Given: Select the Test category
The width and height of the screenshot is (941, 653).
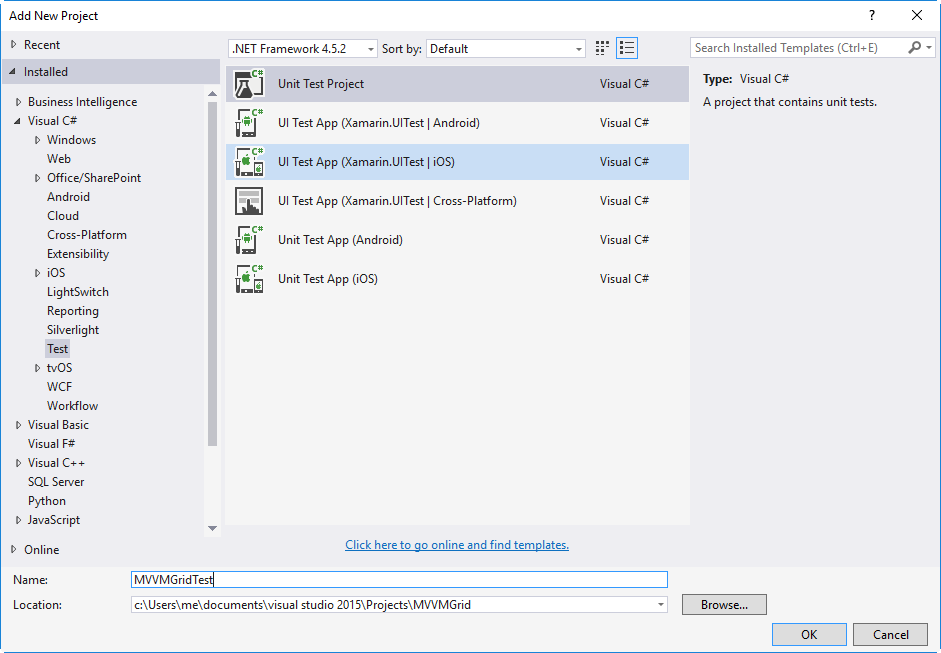Looking at the screenshot, I should pos(58,349).
